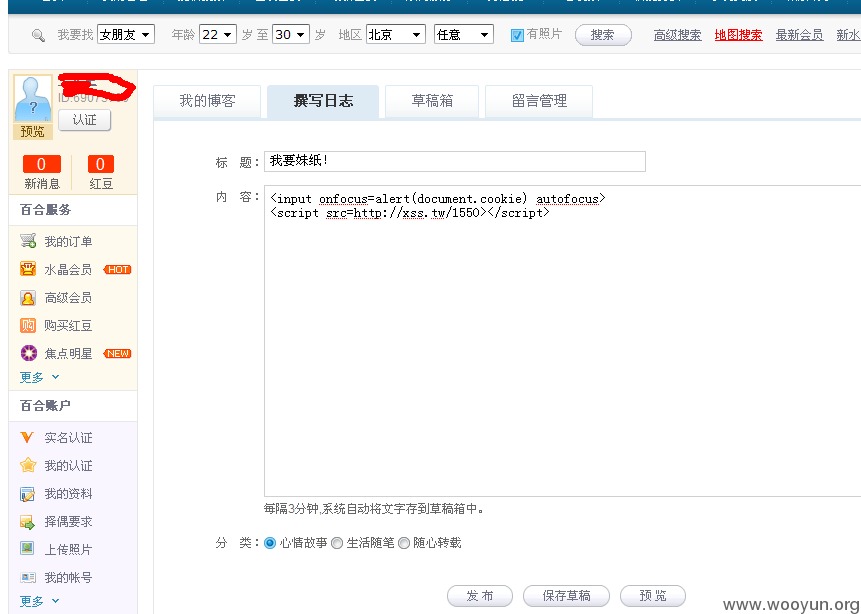Open 我的帐号 link text
The width and height of the screenshot is (861, 614).
point(68,577)
